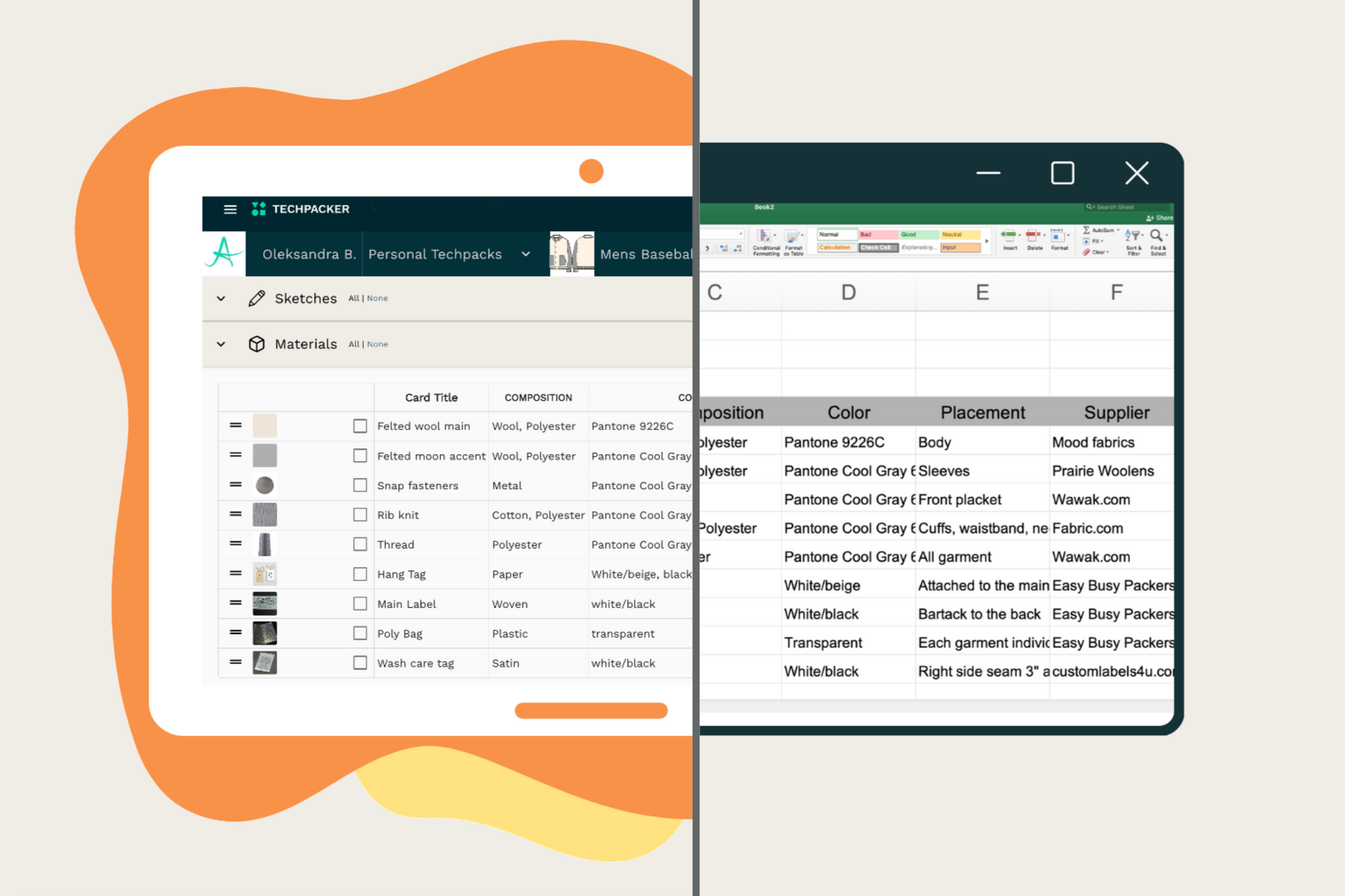Open the Insert dropdown arrow in Excel
Screen dimensions: 1345x896
pyautogui.click(x=1020, y=235)
